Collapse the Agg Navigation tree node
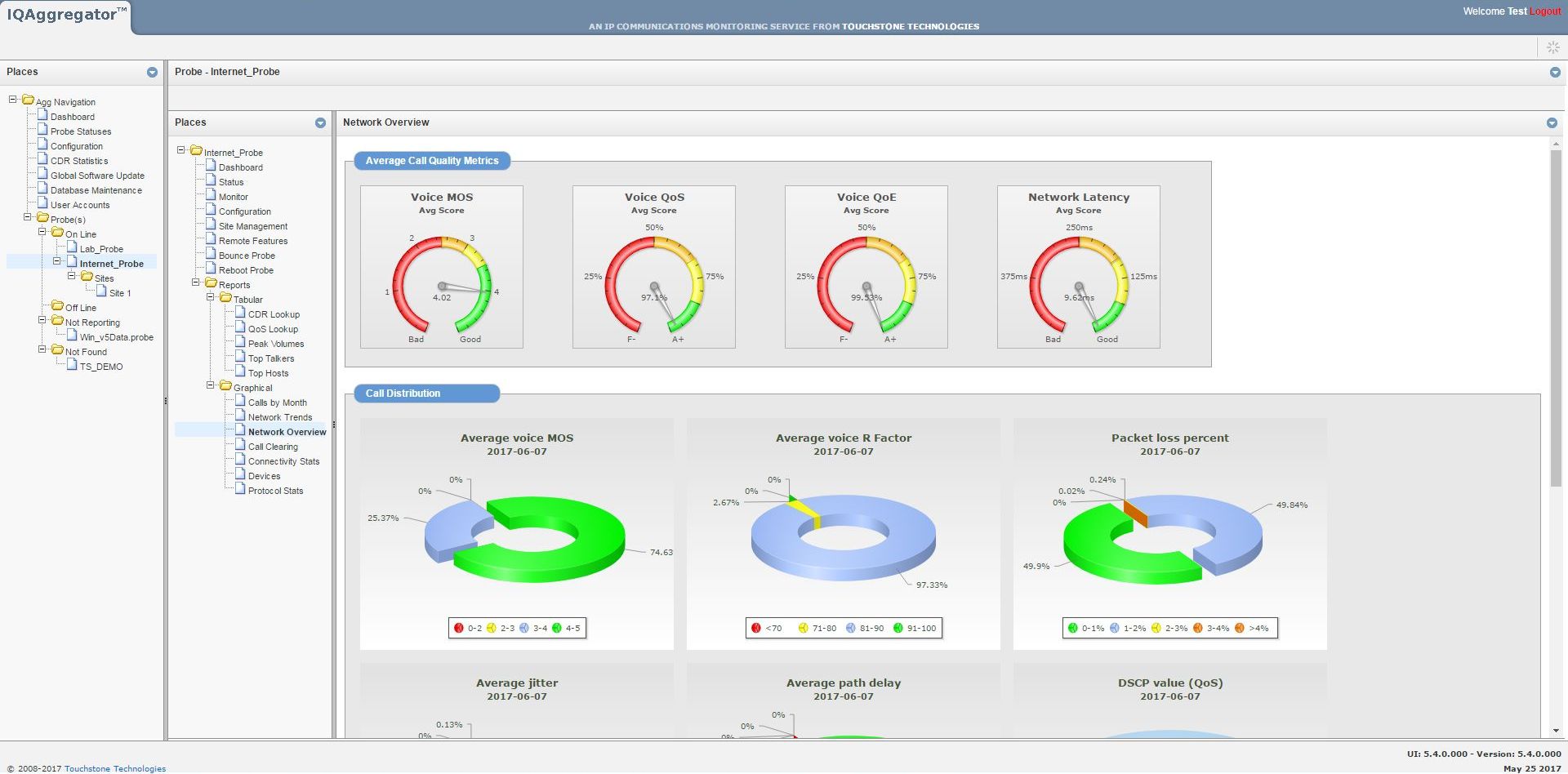 point(13,100)
